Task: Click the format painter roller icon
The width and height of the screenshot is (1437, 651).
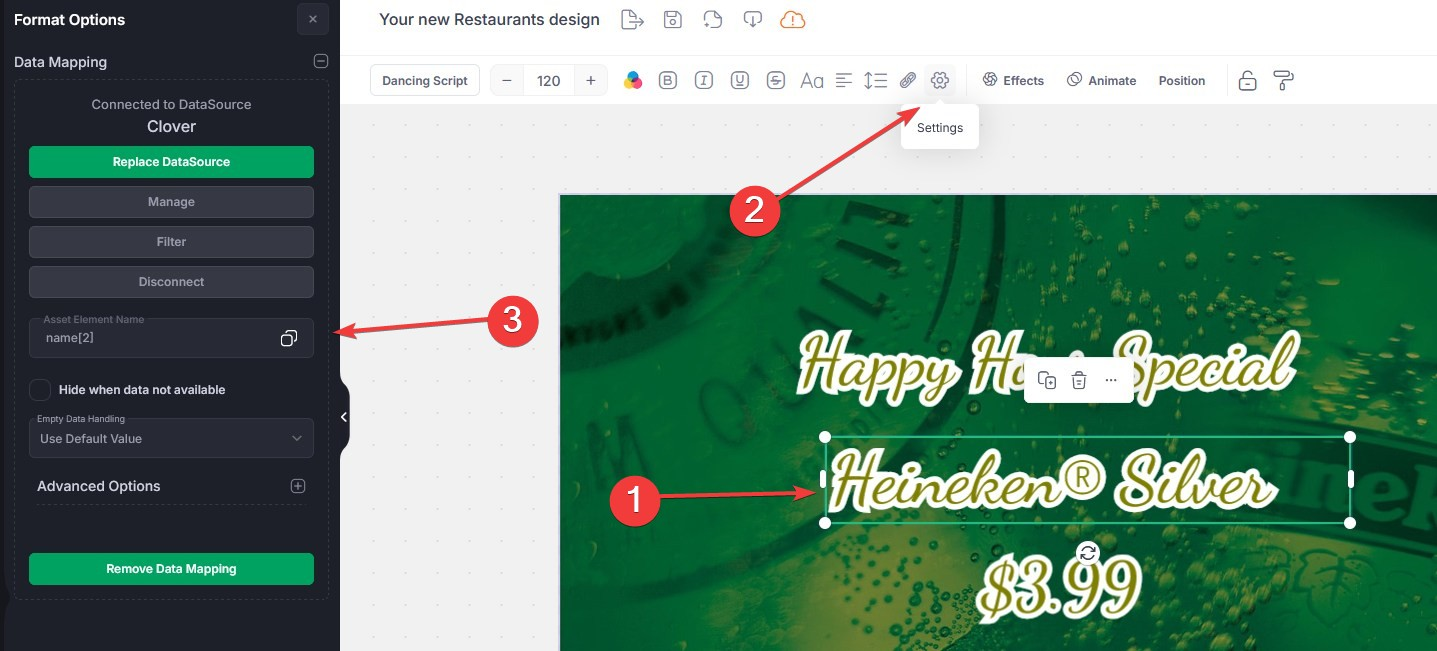Action: pos(1284,81)
